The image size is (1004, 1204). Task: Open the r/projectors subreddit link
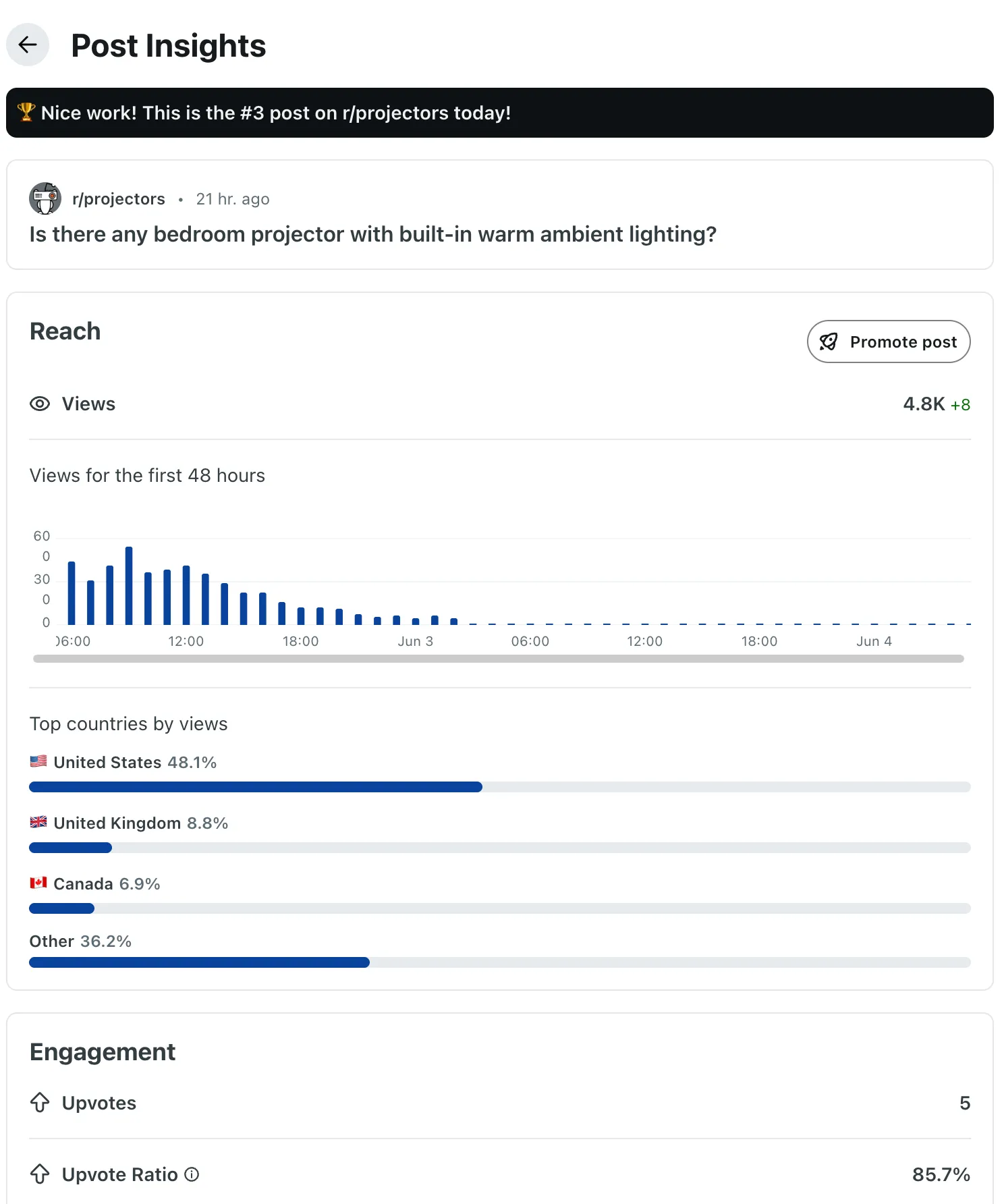[119, 199]
